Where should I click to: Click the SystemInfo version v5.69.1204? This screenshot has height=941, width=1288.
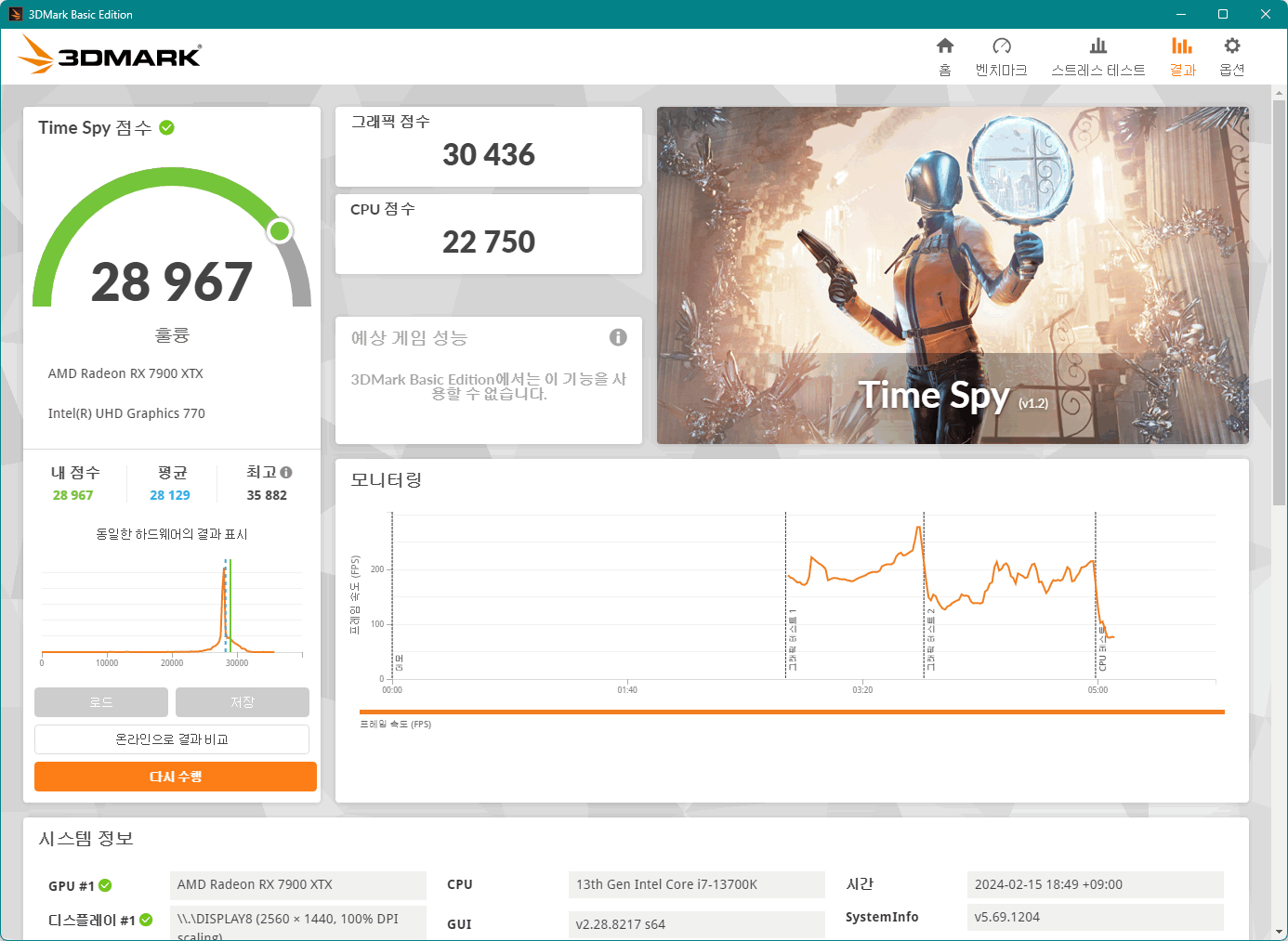pos(1096,917)
